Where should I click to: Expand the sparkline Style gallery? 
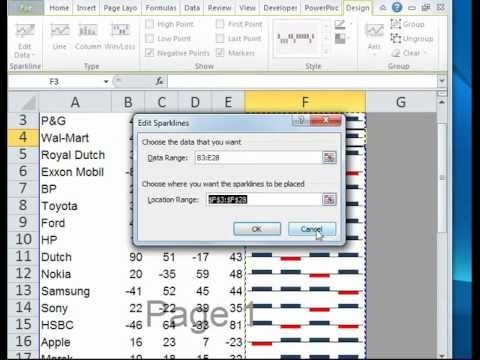(x=325, y=52)
